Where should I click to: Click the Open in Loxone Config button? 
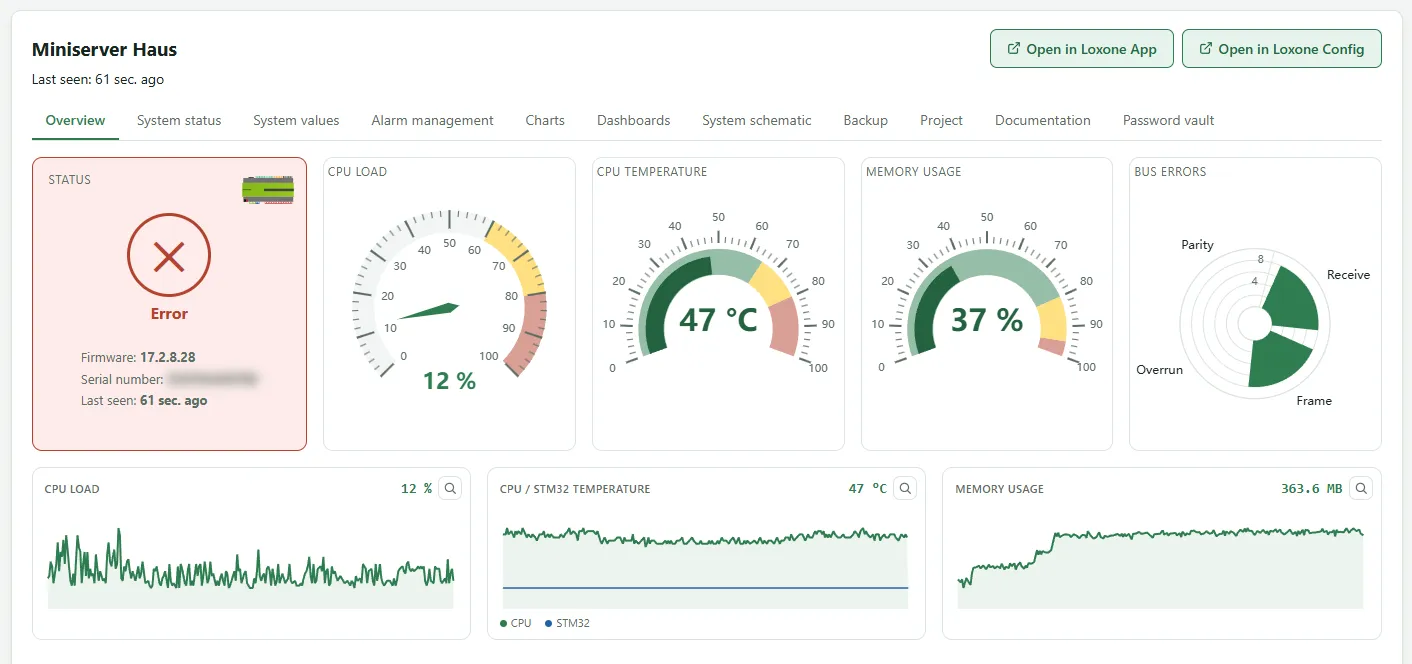coord(1281,49)
